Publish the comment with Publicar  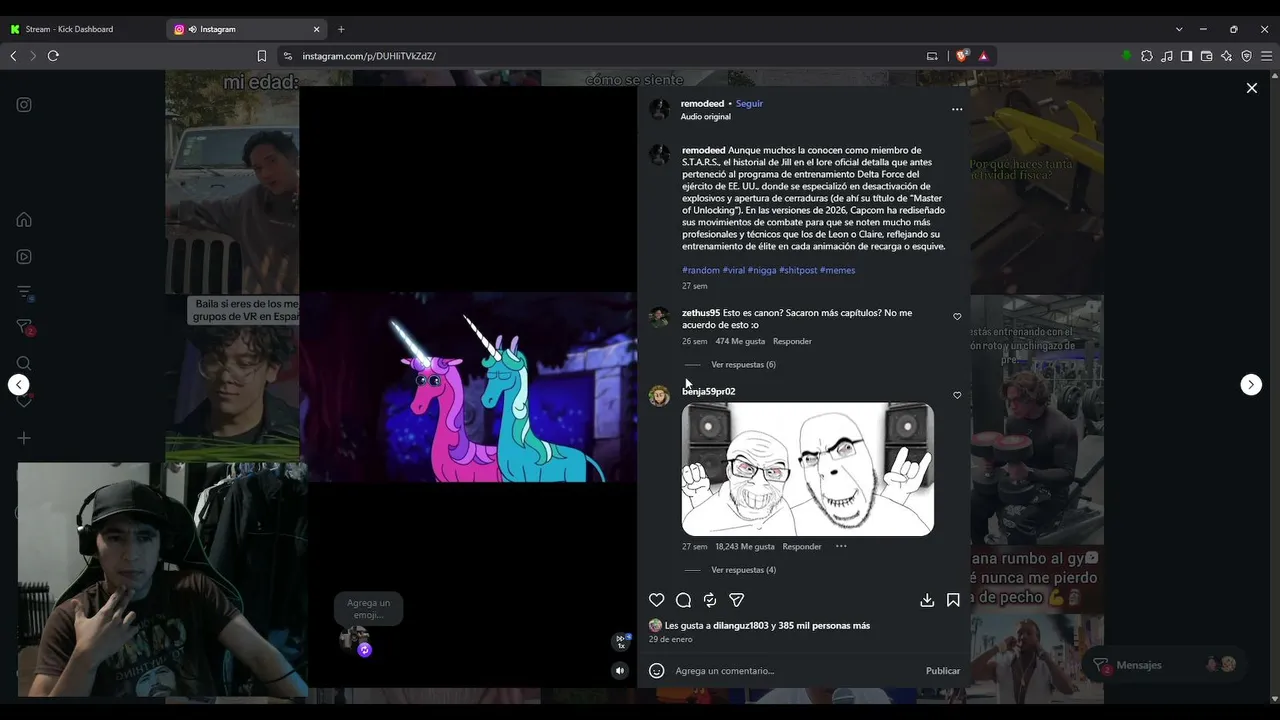pos(943,671)
